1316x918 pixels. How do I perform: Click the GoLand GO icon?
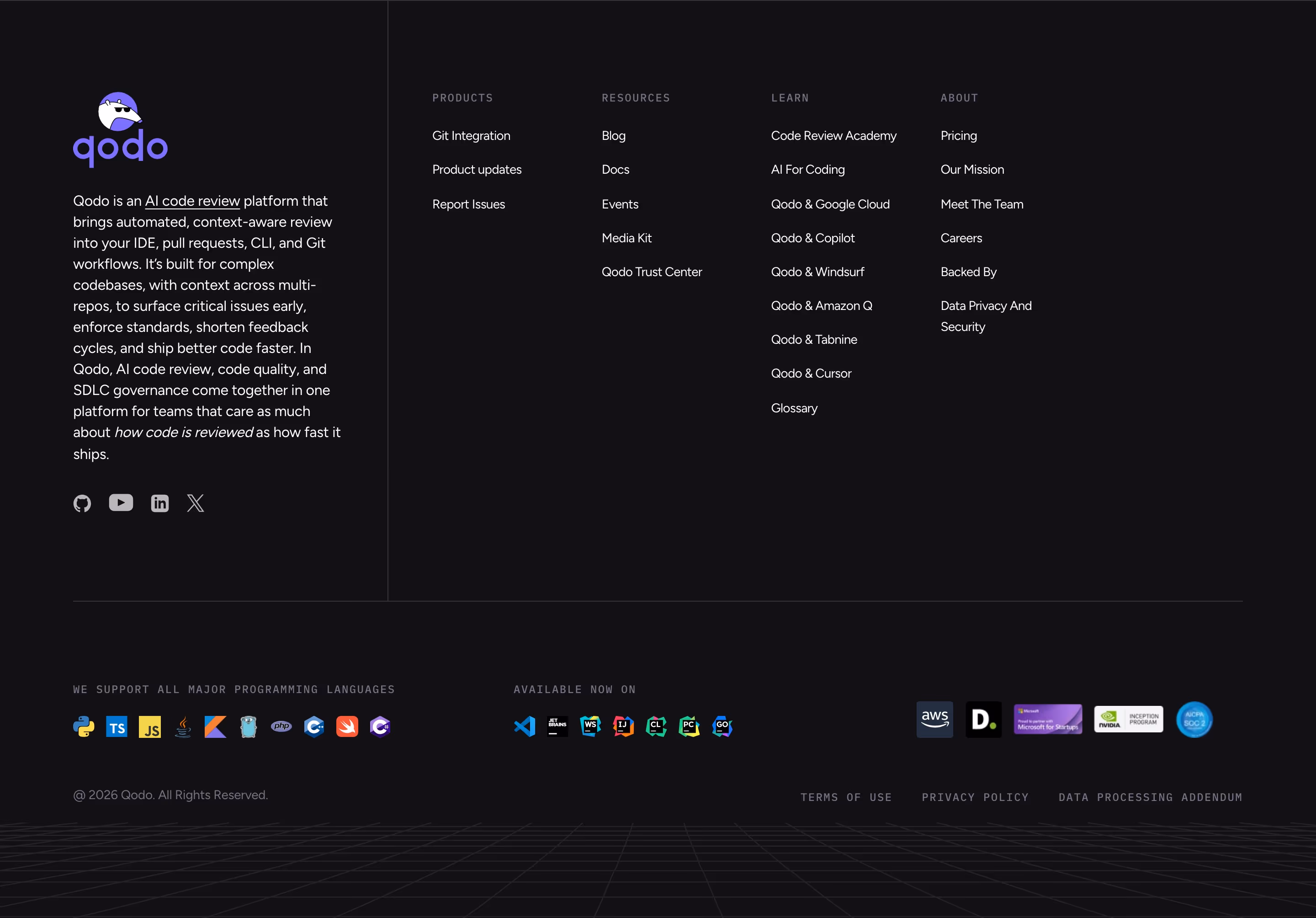(x=722, y=726)
